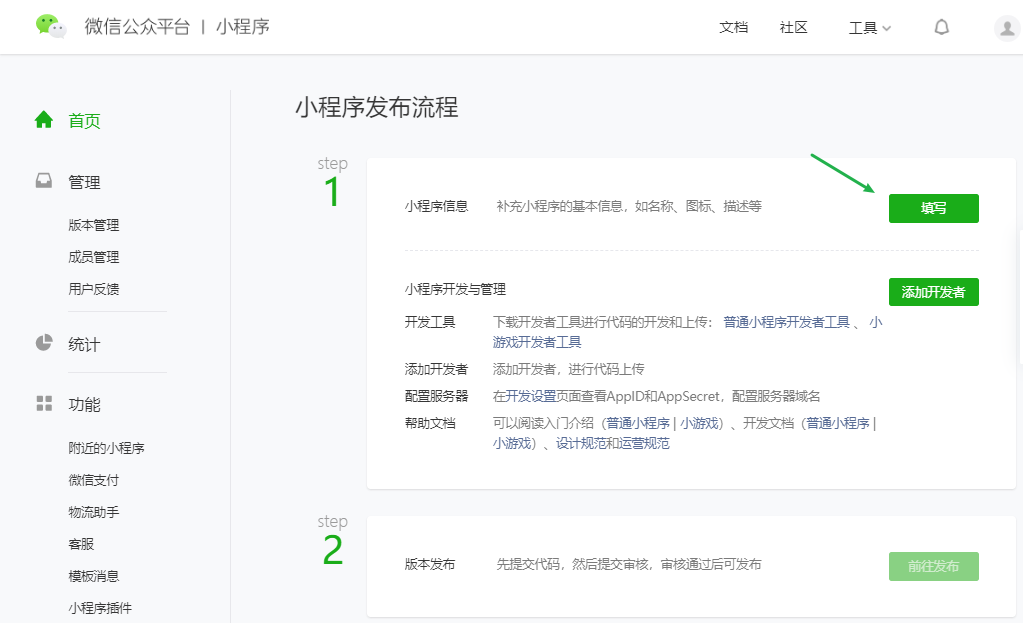
Task: Click the 版本发布 label
Action: pos(430,564)
